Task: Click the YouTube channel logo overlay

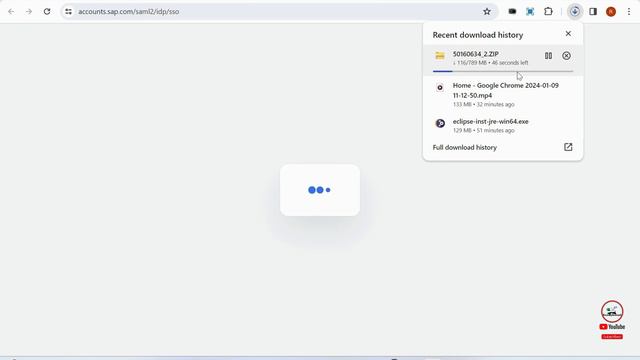Action: coord(612,311)
